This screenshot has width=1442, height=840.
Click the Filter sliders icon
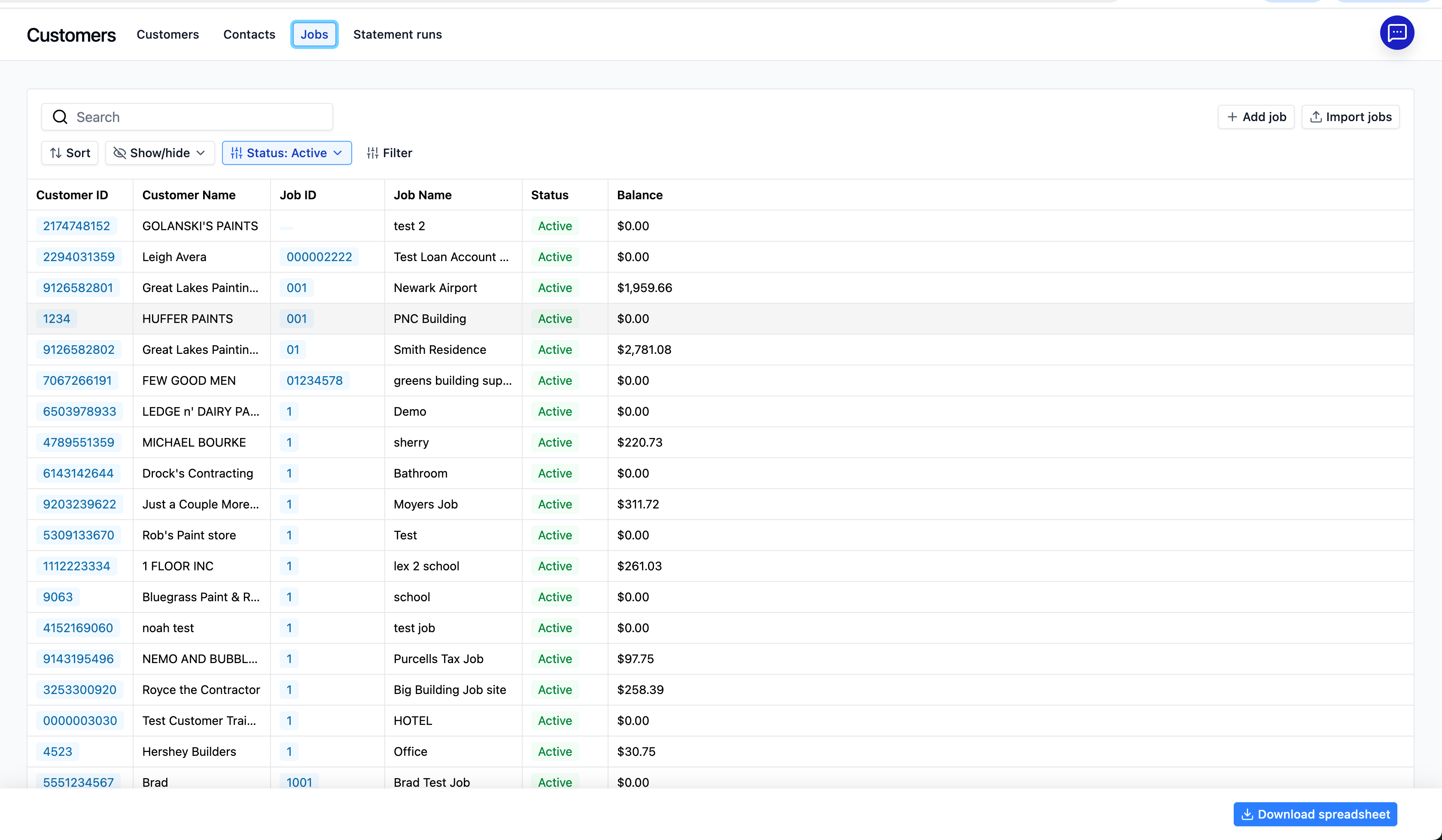click(x=372, y=153)
